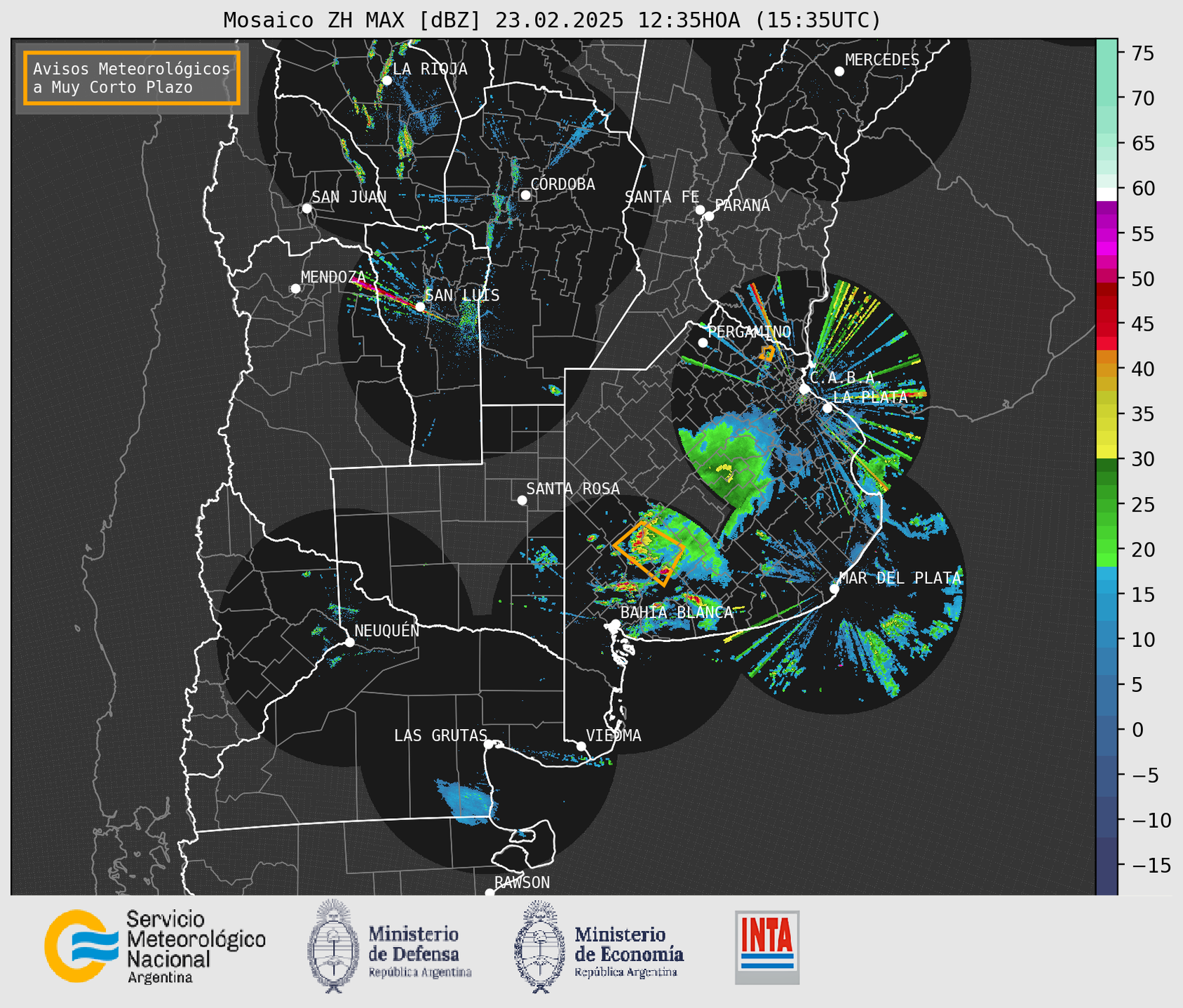Click the MERCEDES city marker dot
The height and width of the screenshot is (1008, 1183).
839,71
